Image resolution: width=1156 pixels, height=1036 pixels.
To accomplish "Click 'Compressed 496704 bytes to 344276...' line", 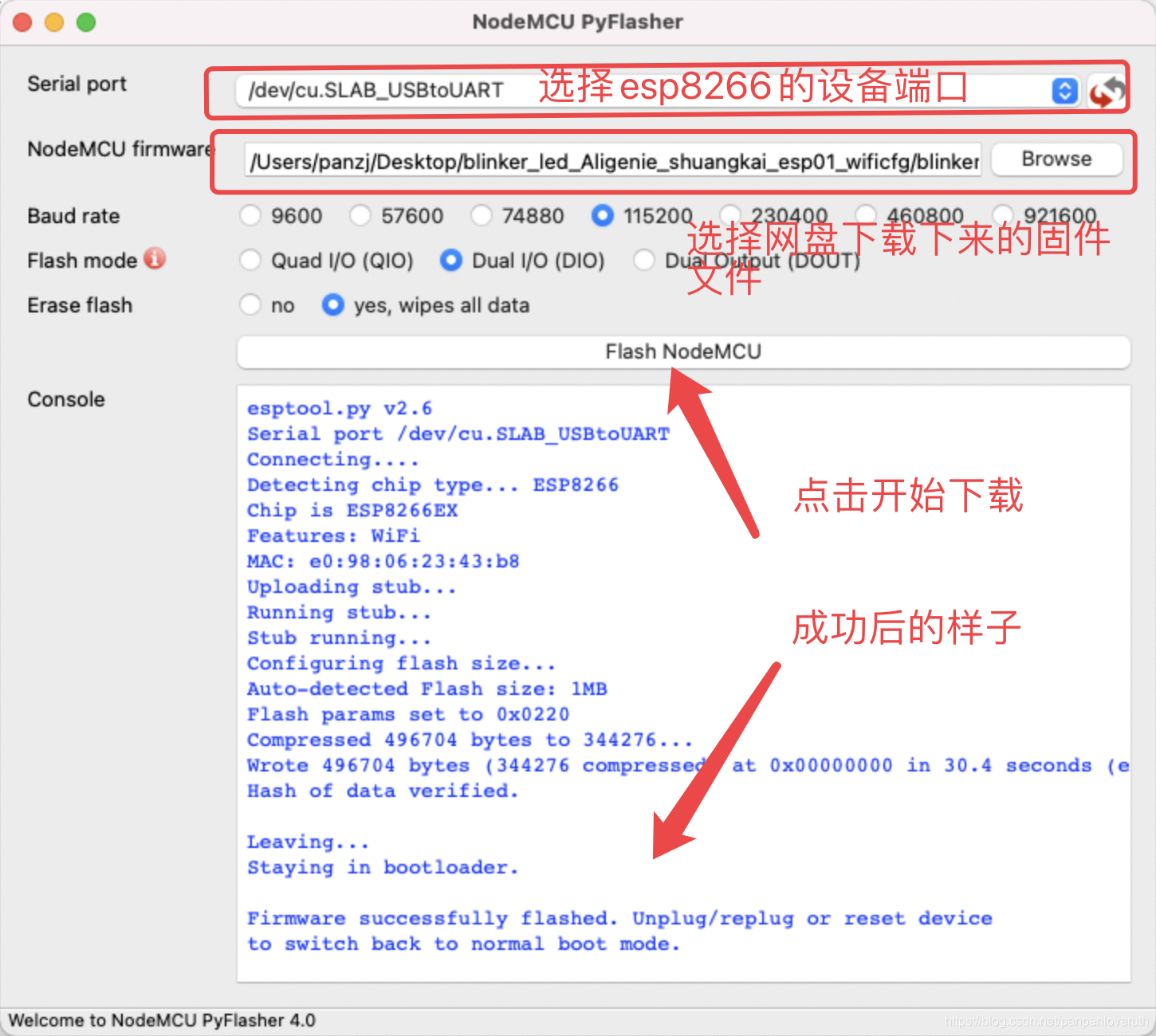I will [470, 740].
